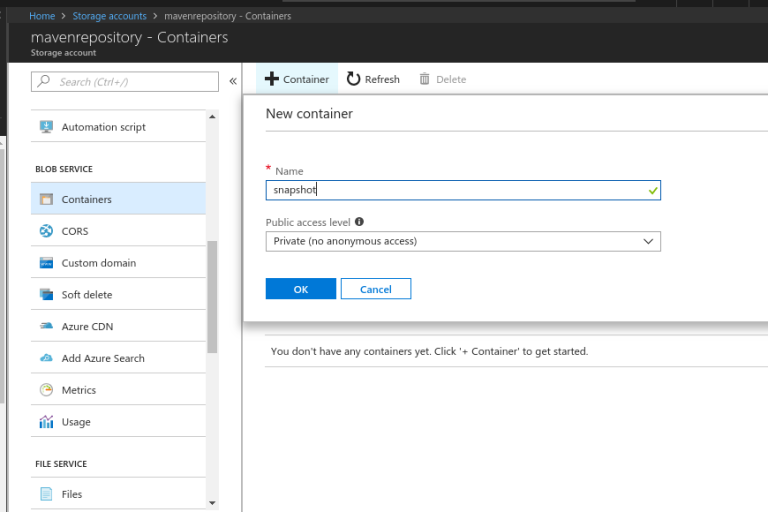
Task: Open the Azure CDN entry
Action: [118, 326]
